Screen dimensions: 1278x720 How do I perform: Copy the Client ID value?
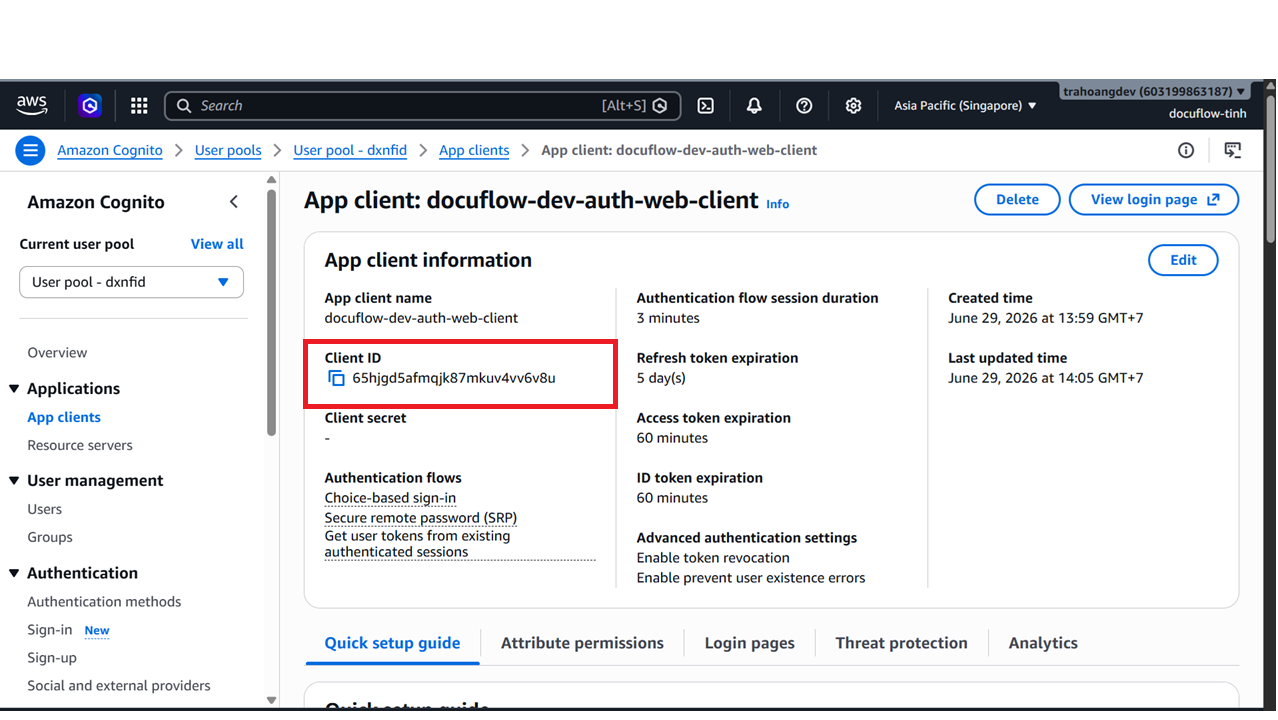point(337,378)
